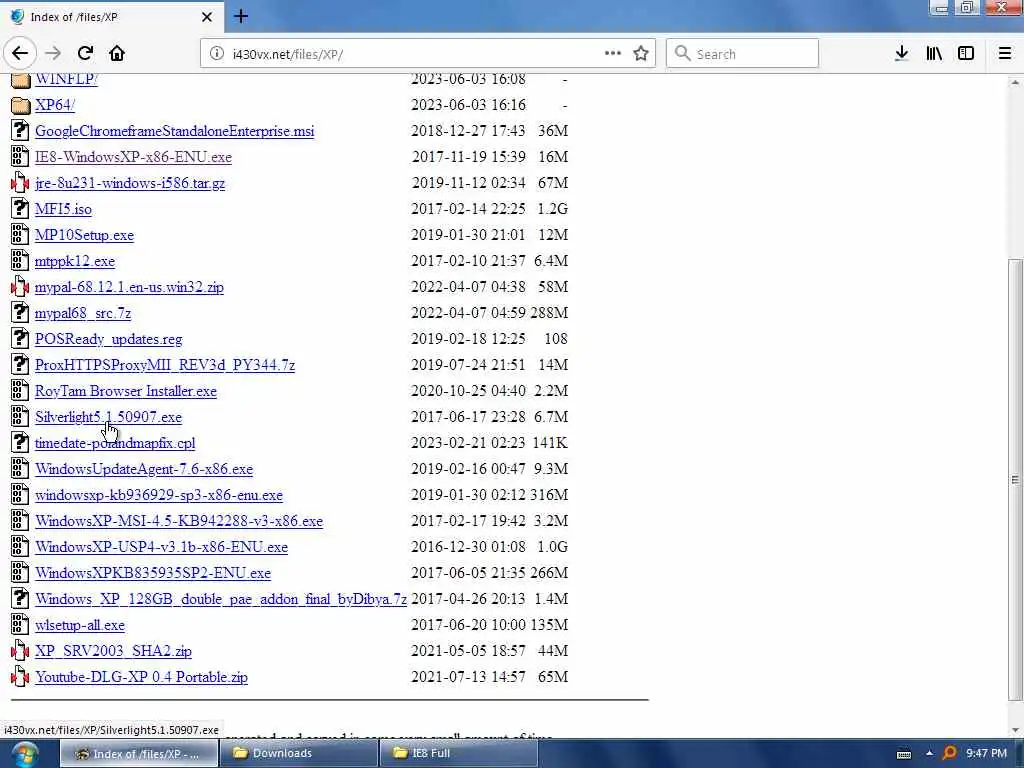Viewport: 1024px width, 768px height.
Task: Click the wlsetup-all.exe link
Action: tap(80, 625)
